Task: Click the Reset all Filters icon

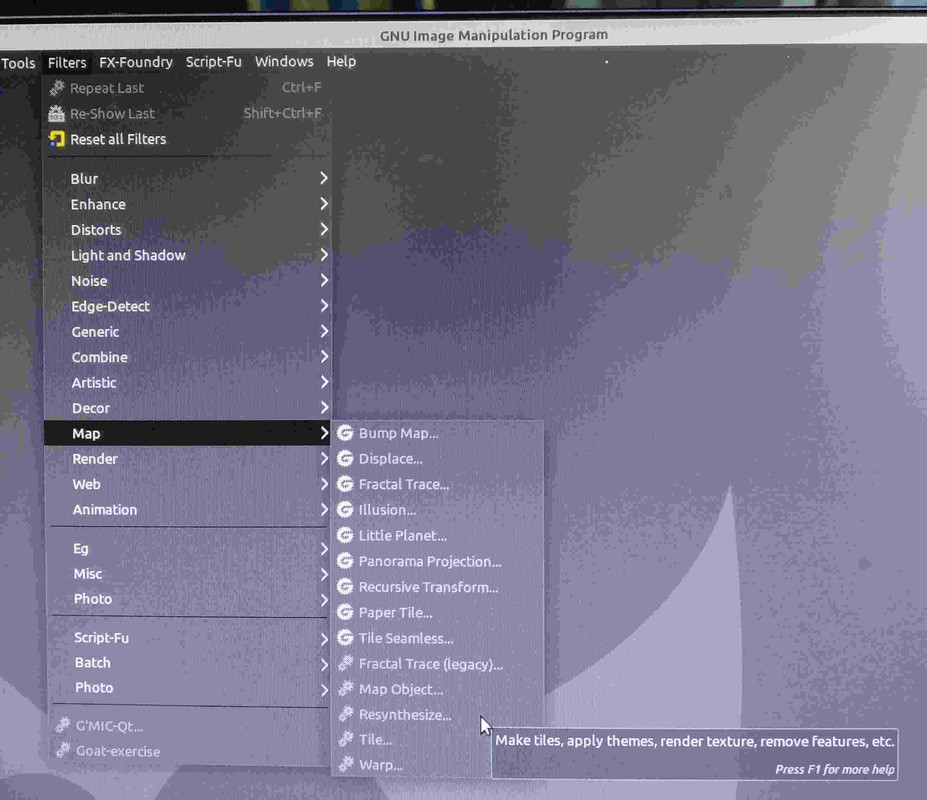Action: pyautogui.click(x=57, y=139)
